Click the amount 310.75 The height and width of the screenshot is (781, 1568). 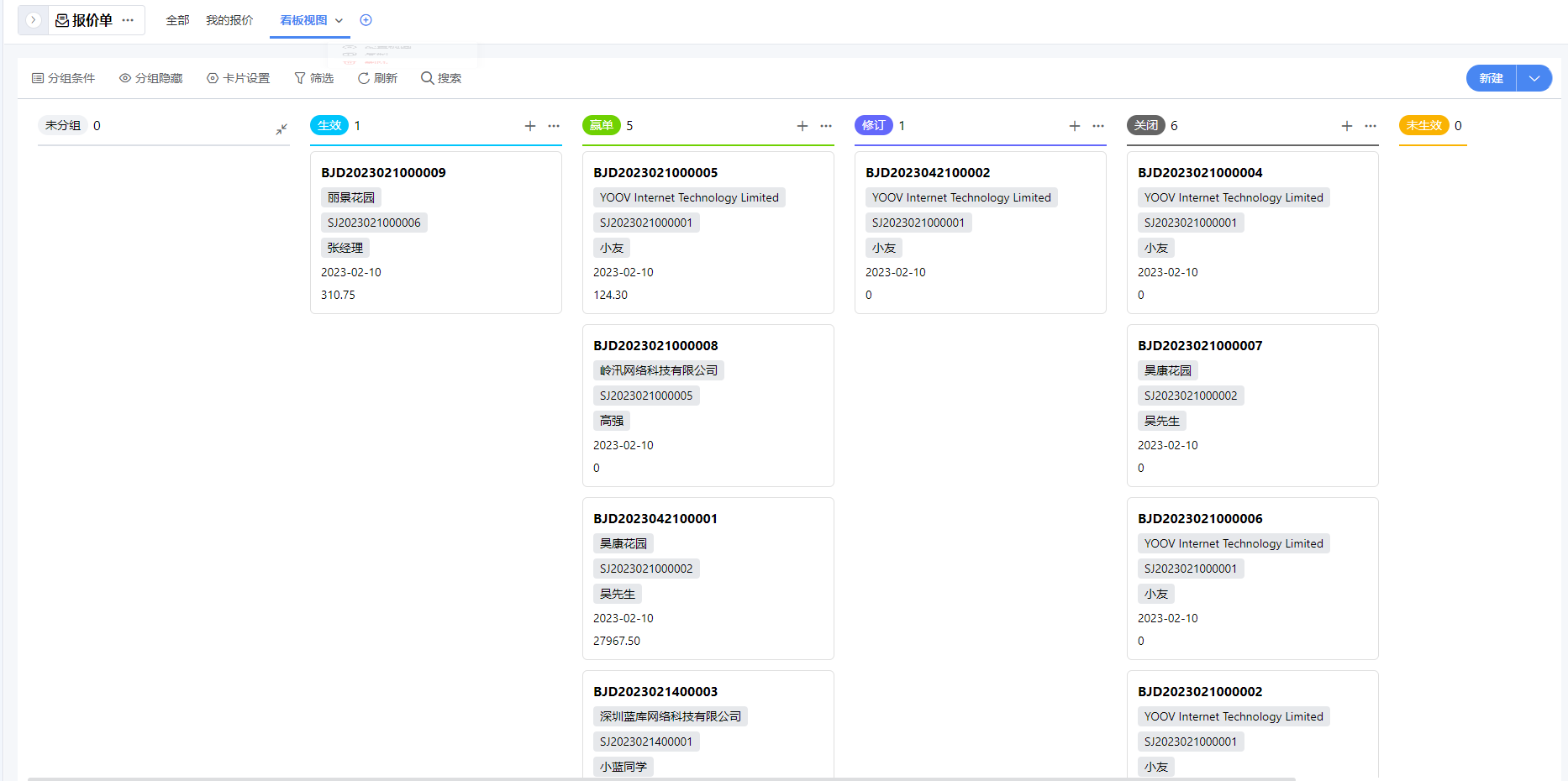[338, 295]
